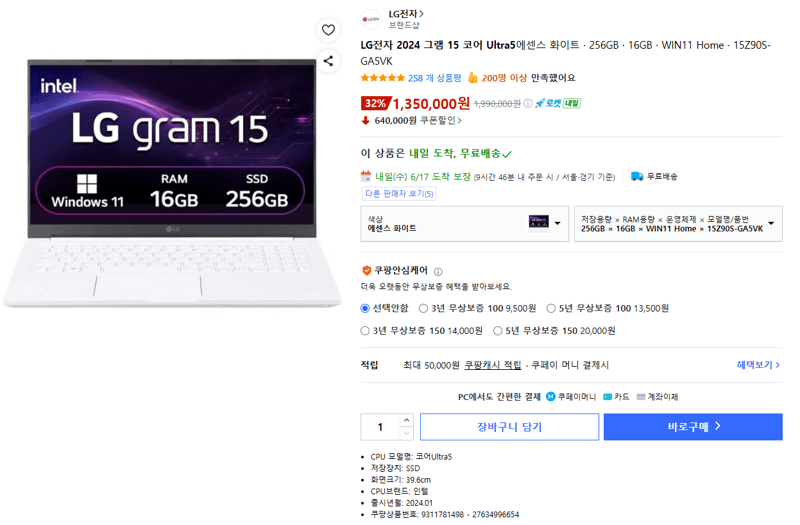Click the 1,350,000원 price
The image size is (800, 525).
(431, 104)
